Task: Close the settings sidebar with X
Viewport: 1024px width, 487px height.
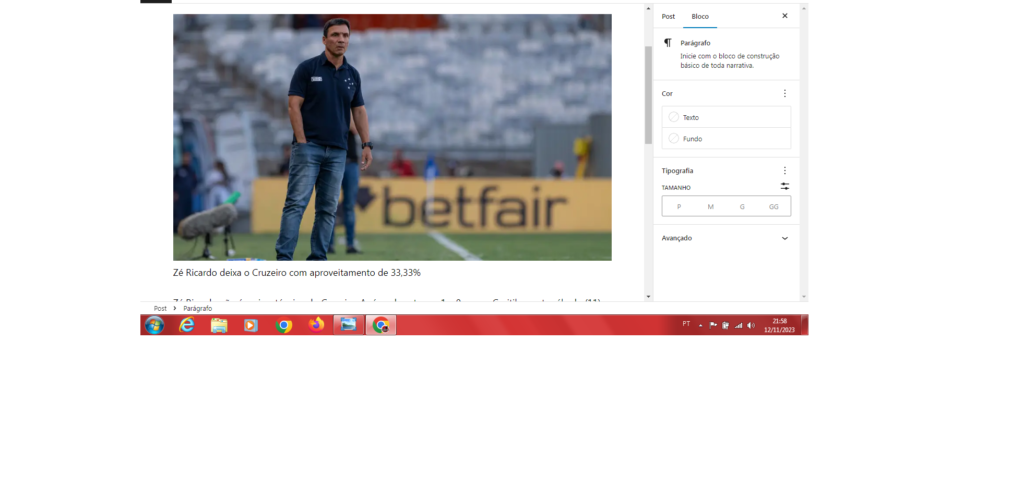Action: (785, 16)
